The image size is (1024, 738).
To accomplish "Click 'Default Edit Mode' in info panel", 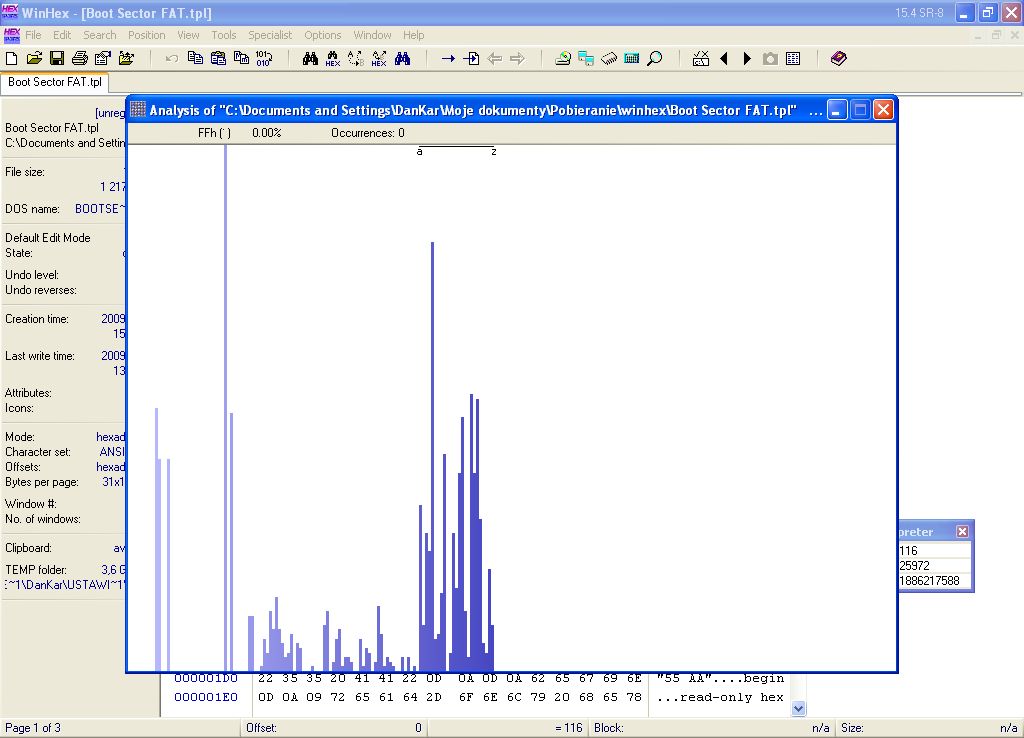I will 48,238.
